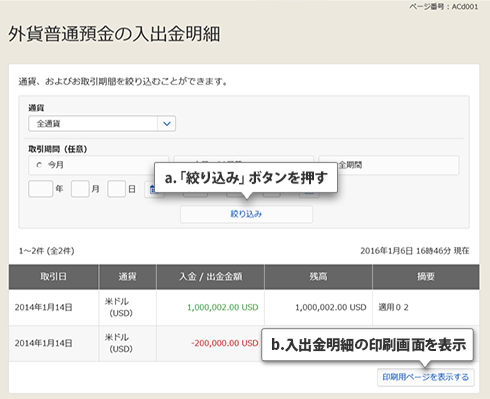Click the red -200,000.00 USD withdrawal amount
490x399 pixels.
(225, 343)
